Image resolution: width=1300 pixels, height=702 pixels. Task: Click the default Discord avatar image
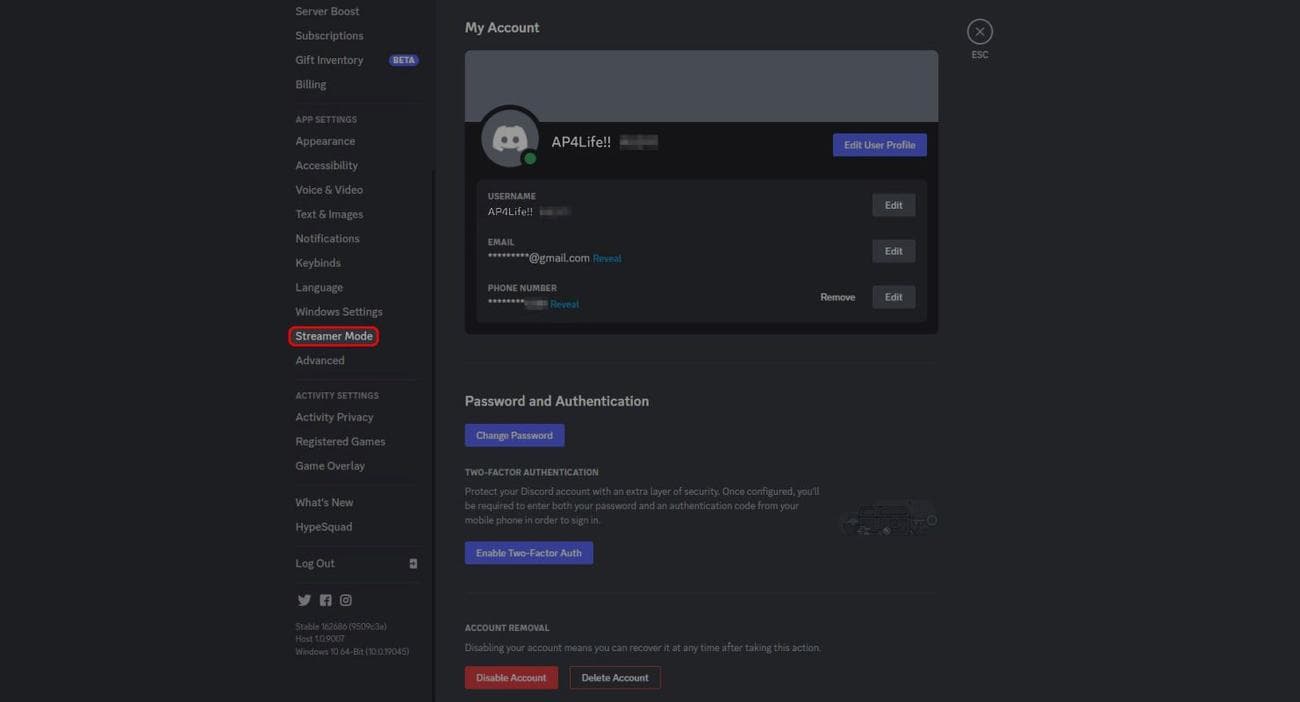click(510, 136)
